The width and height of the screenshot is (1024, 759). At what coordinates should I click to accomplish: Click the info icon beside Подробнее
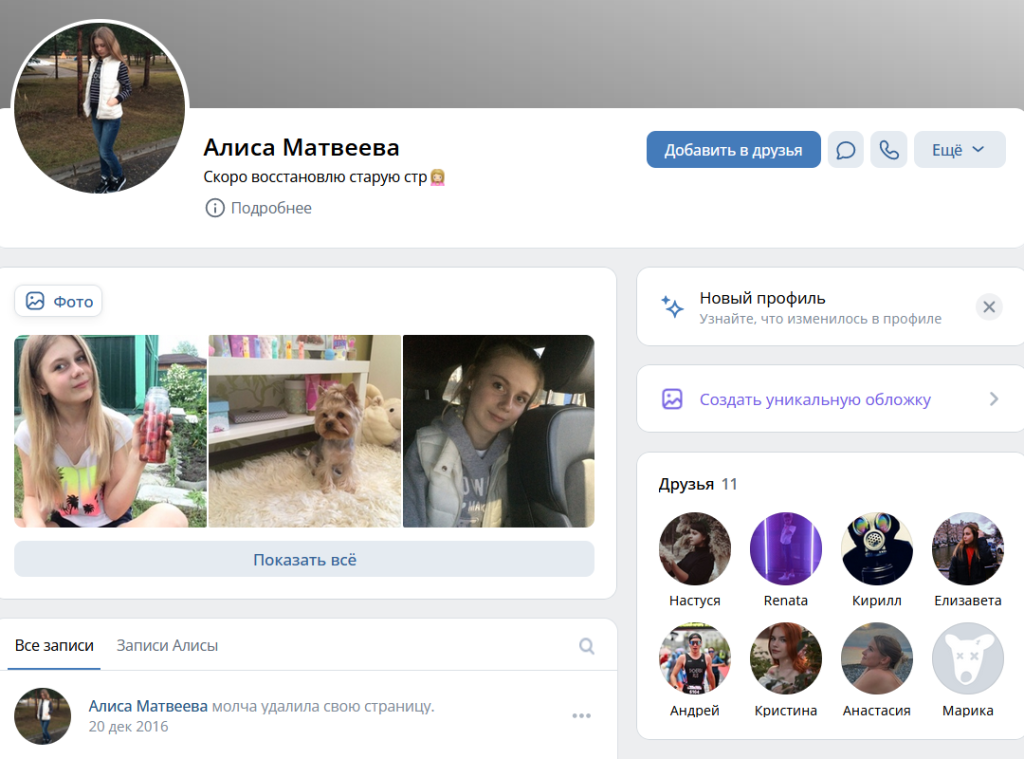(x=215, y=208)
